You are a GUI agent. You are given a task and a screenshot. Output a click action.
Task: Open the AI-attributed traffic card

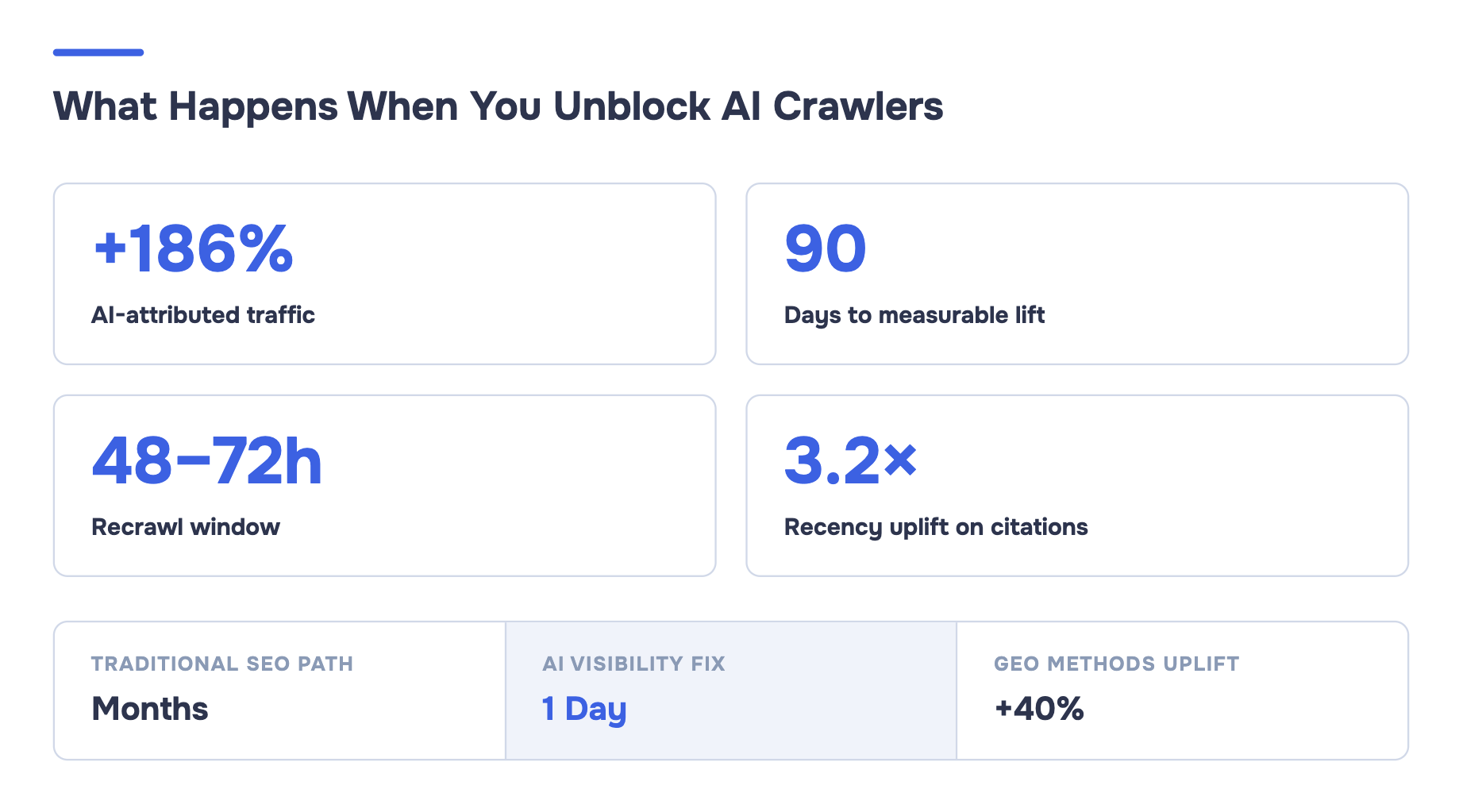coord(385,274)
